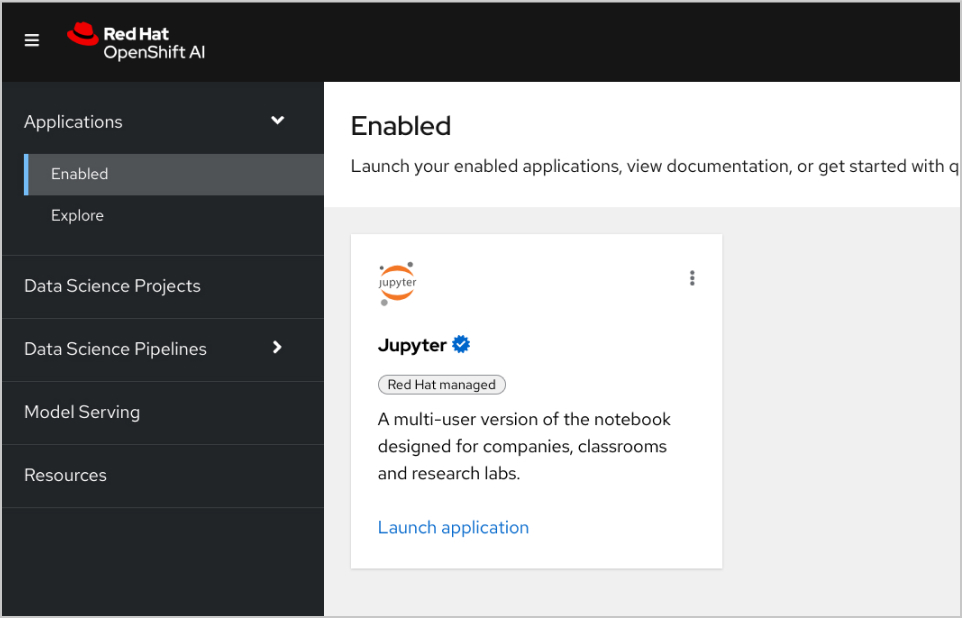Launch the Jupyter application
962x618 pixels.
(453, 527)
